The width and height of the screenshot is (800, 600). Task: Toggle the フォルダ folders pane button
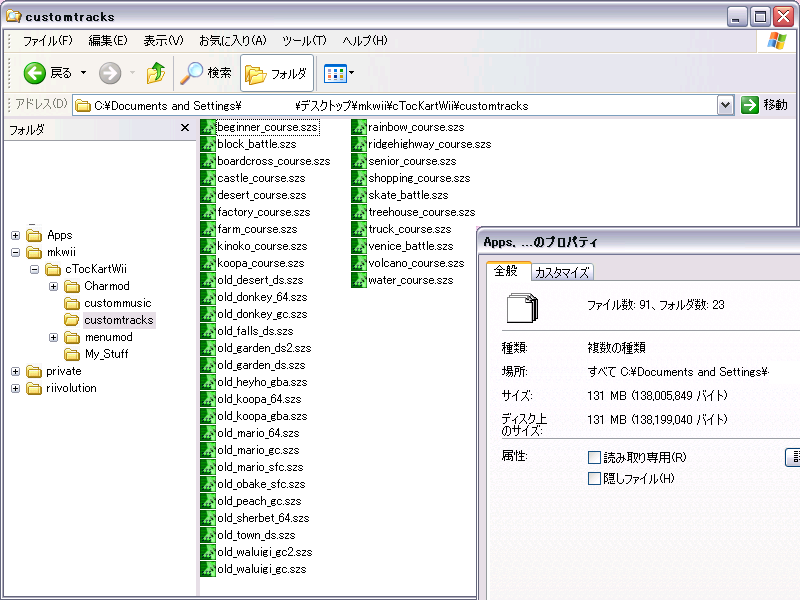tap(277, 73)
